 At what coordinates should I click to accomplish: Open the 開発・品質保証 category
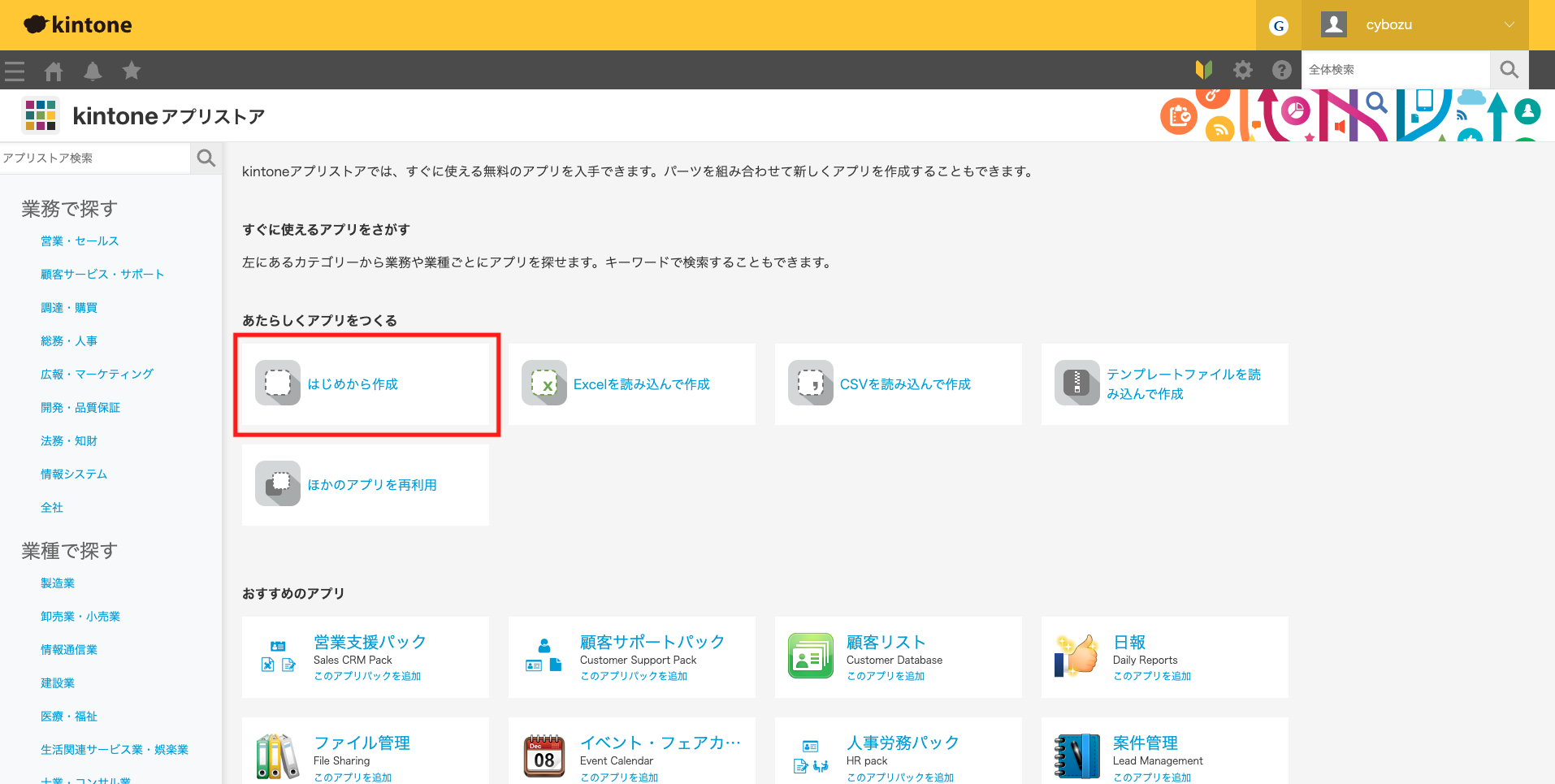click(x=80, y=408)
